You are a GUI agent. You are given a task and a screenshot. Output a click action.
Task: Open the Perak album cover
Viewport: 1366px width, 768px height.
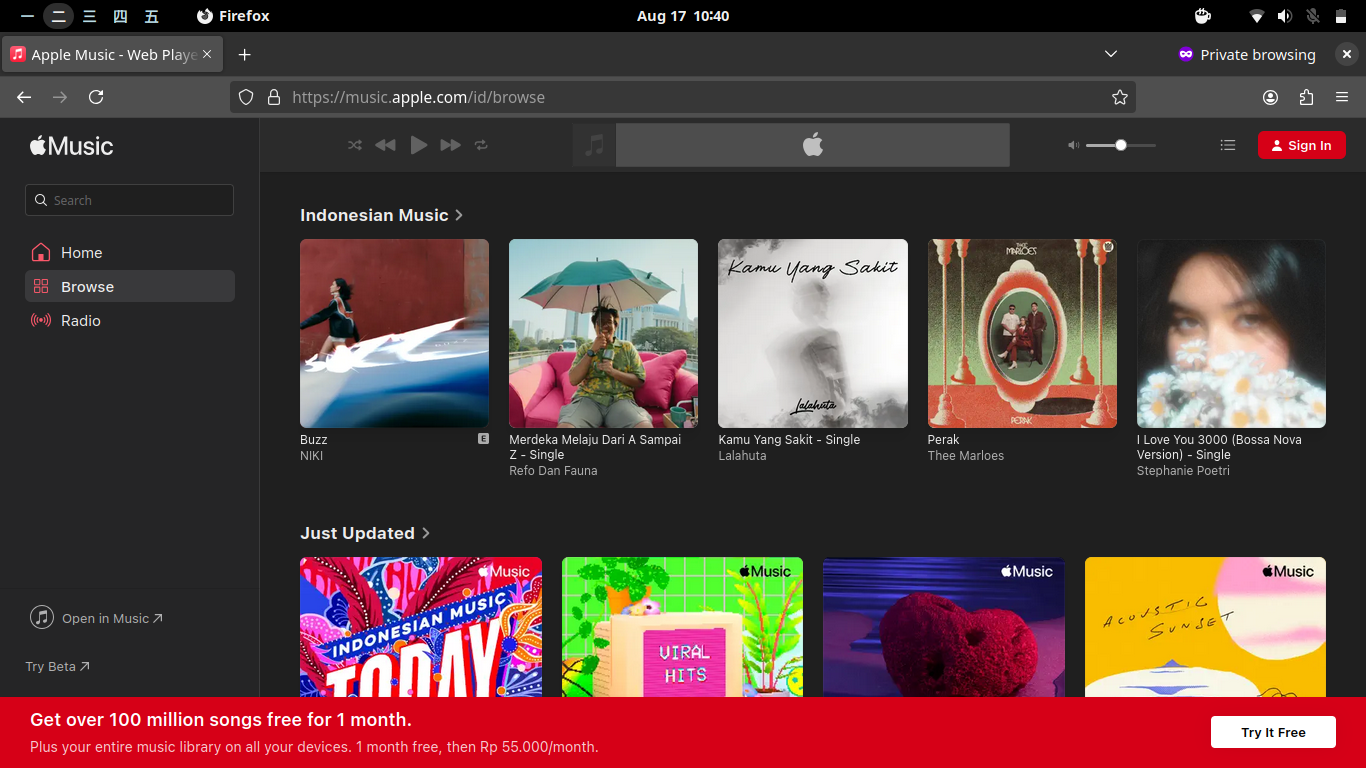[x=1022, y=333]
